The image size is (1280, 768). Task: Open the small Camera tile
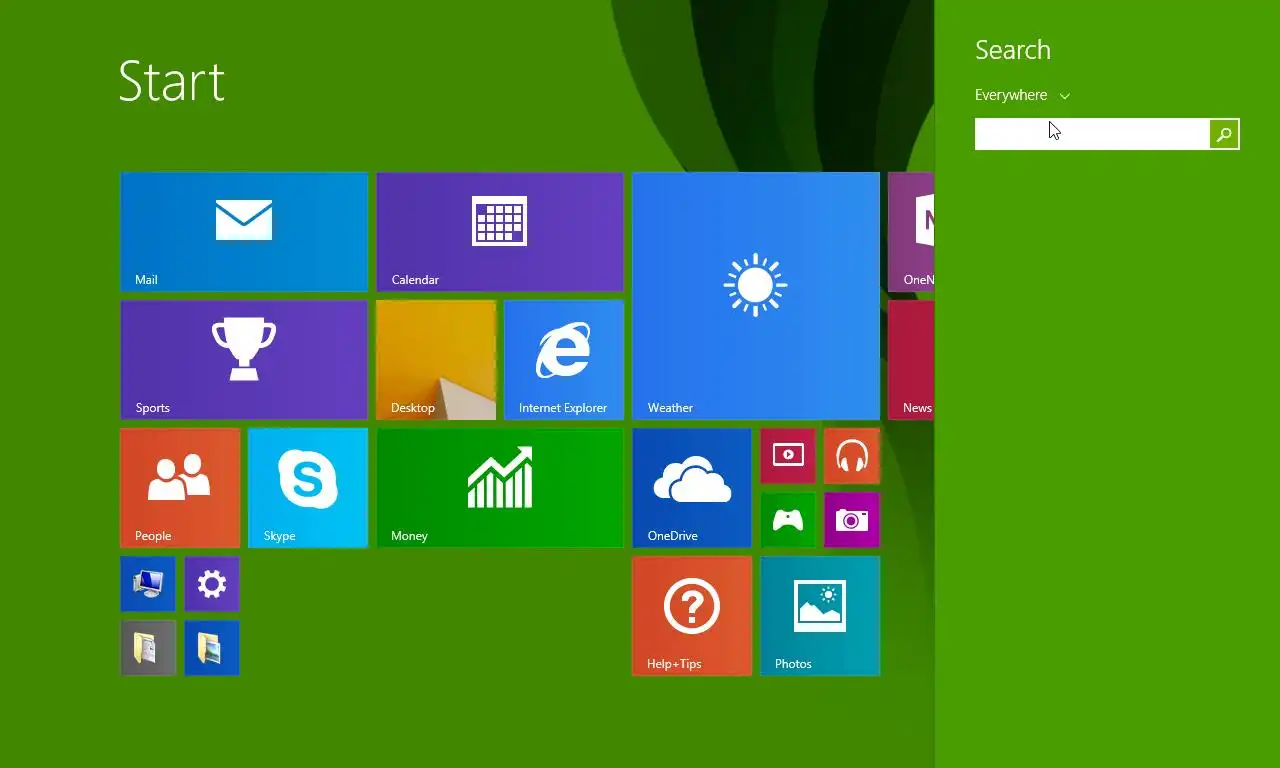coord(852,520)
